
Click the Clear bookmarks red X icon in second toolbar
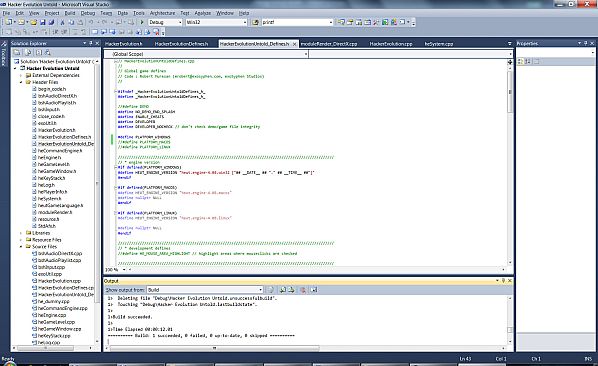(156, 32)
